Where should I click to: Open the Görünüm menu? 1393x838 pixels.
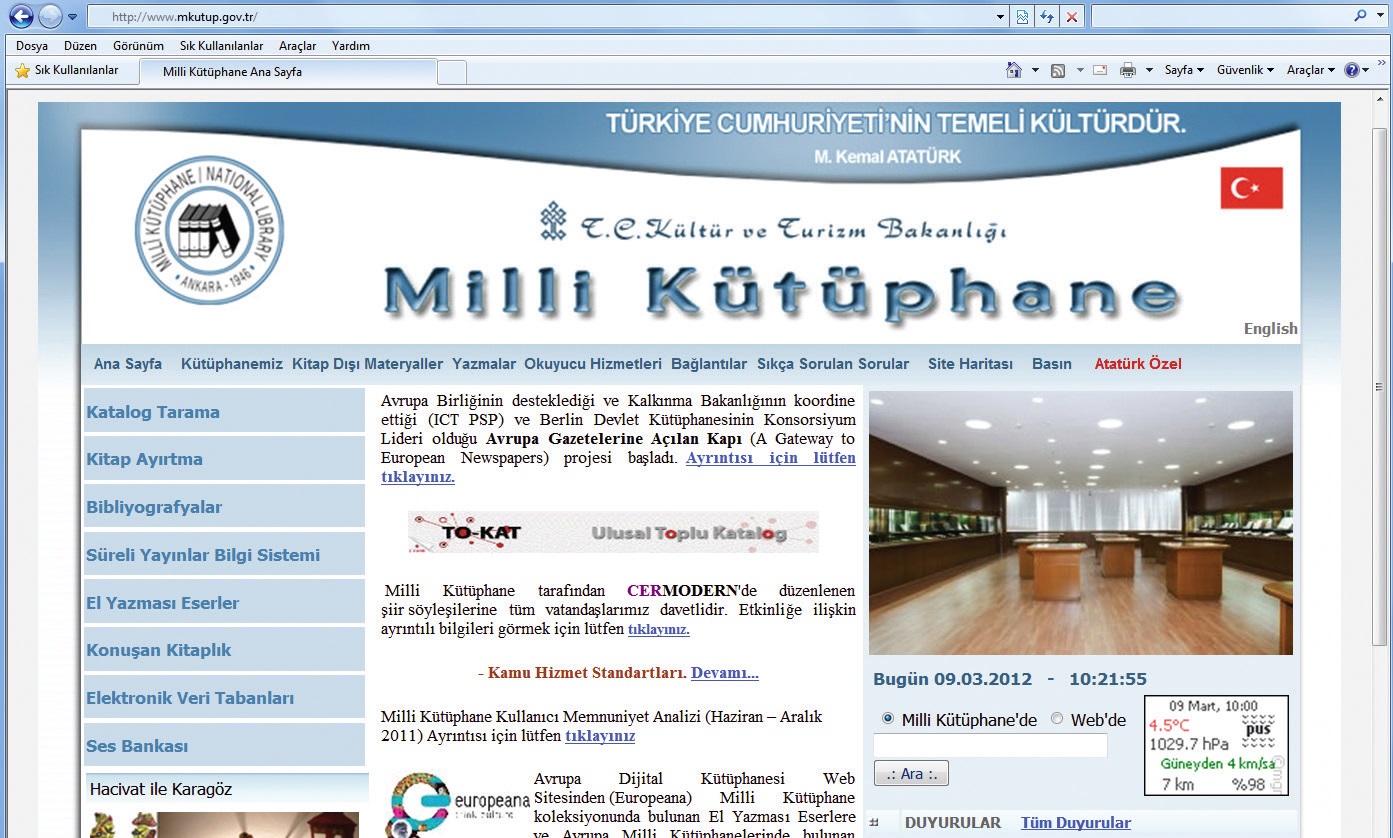coord(138,46)
